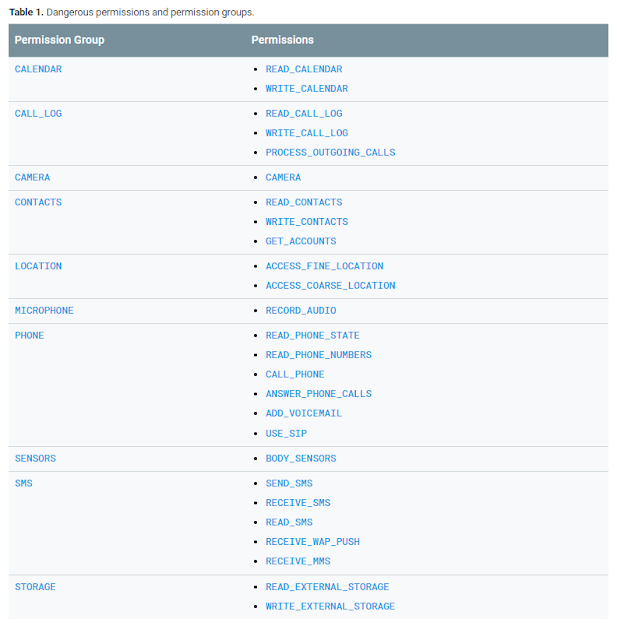
Task: Open the WRITE_CONTACTS permission link
Action: 307,222
